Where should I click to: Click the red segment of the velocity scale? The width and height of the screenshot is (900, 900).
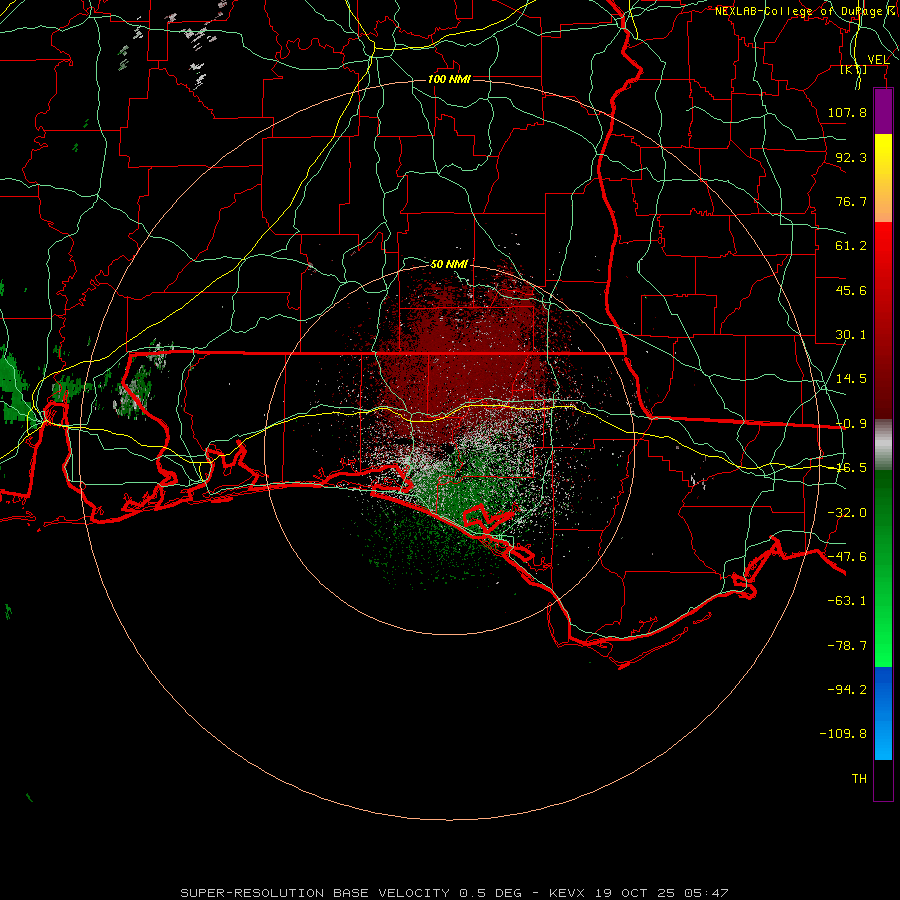(883, 320)
